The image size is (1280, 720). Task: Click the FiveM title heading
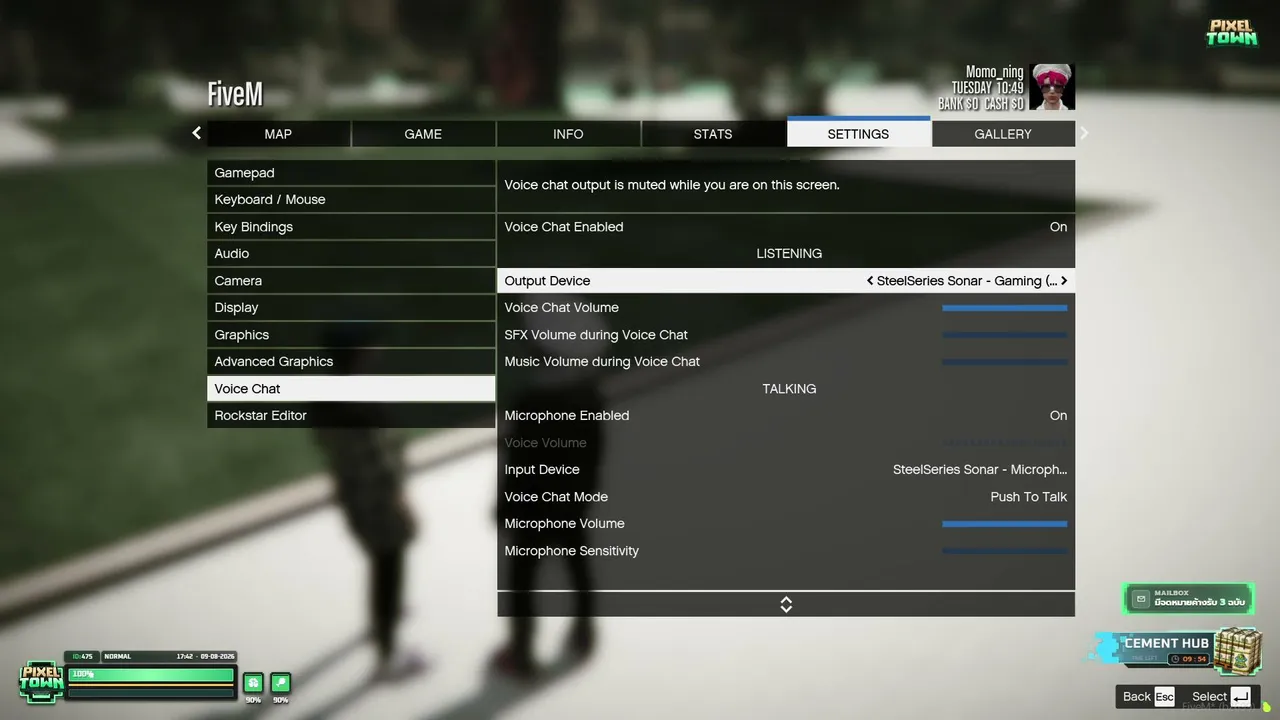click(x=235, y=94)
